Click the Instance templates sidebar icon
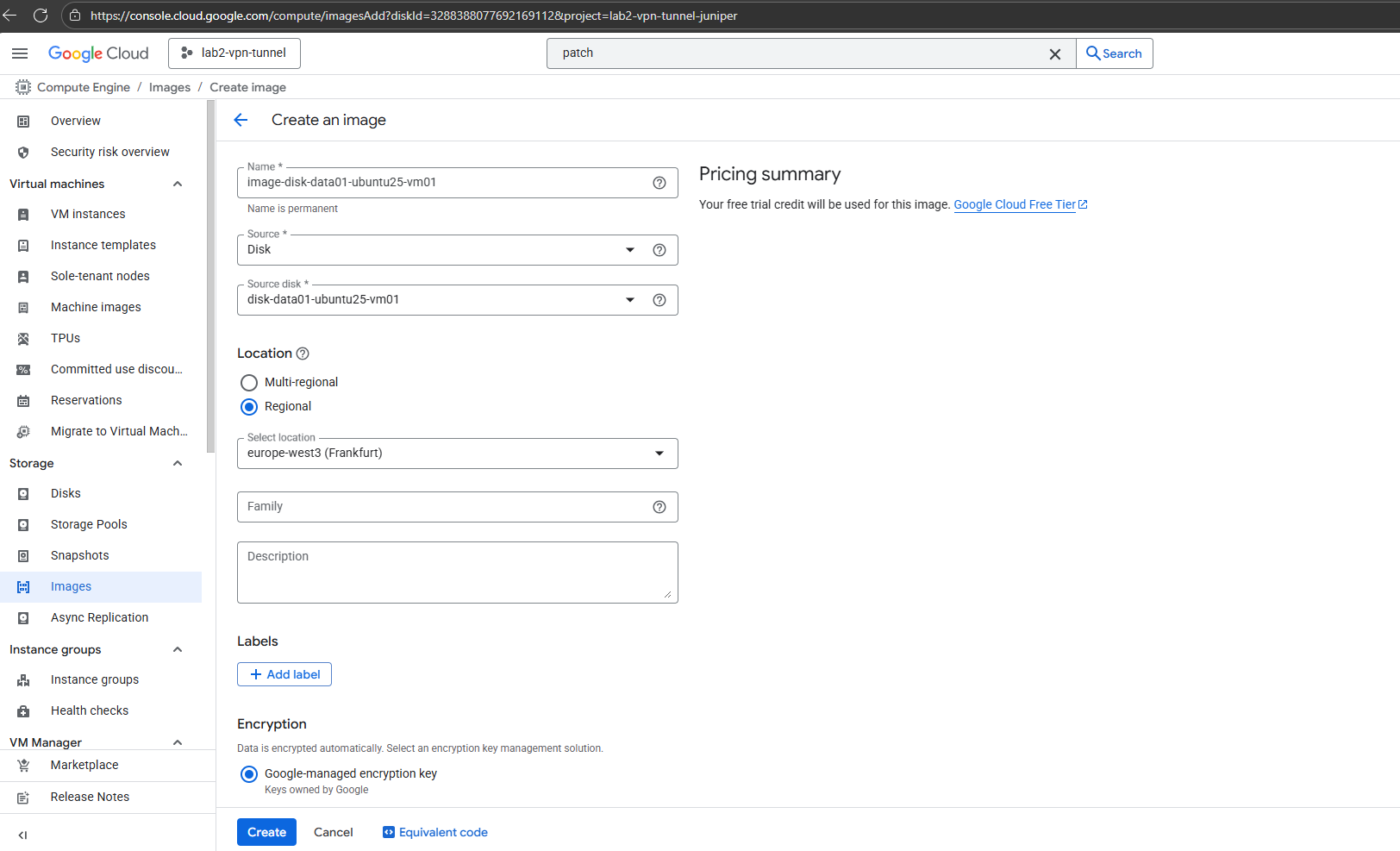Image resolution: width=1400 pixels, height=851 pixels. [x=23, y=246]
